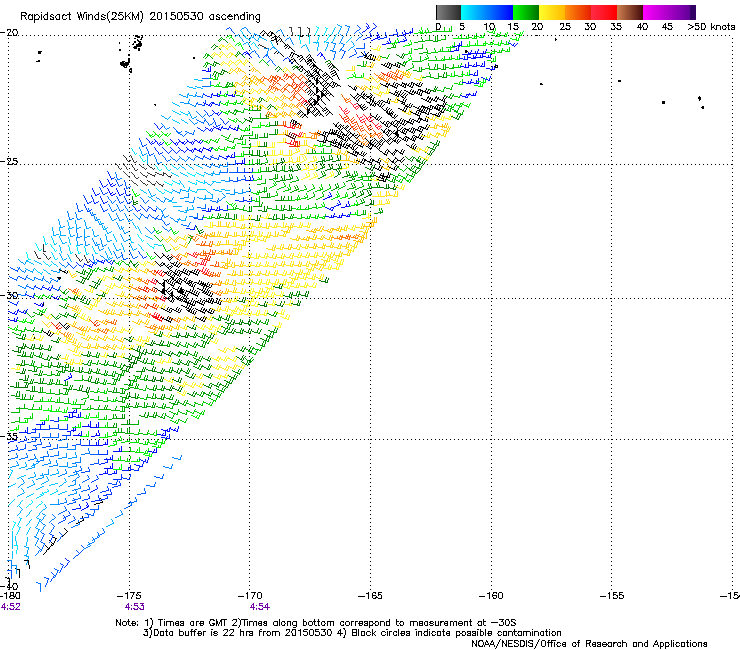Click the legend number '40' label
This screenshot has width=740, height=650.
tap(642, 27)
